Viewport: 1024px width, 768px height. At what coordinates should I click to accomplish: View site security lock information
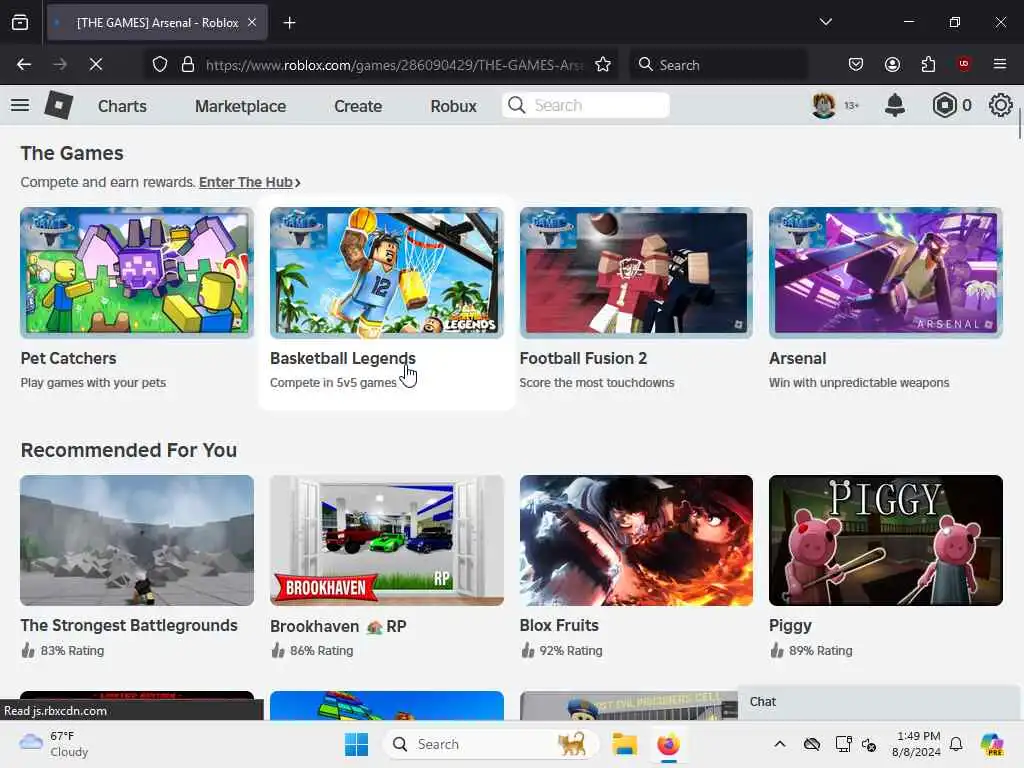point(188,64)
